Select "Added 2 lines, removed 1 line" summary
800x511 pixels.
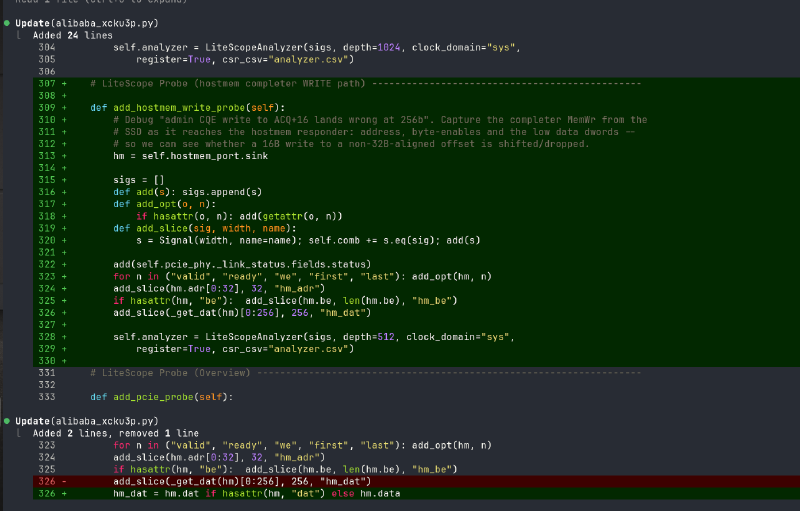coord(116,433)
